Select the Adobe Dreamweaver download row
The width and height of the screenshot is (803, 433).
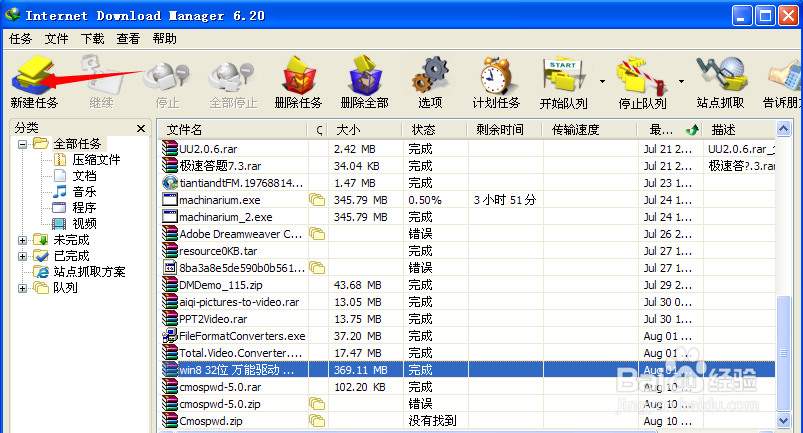pos(467,234)
